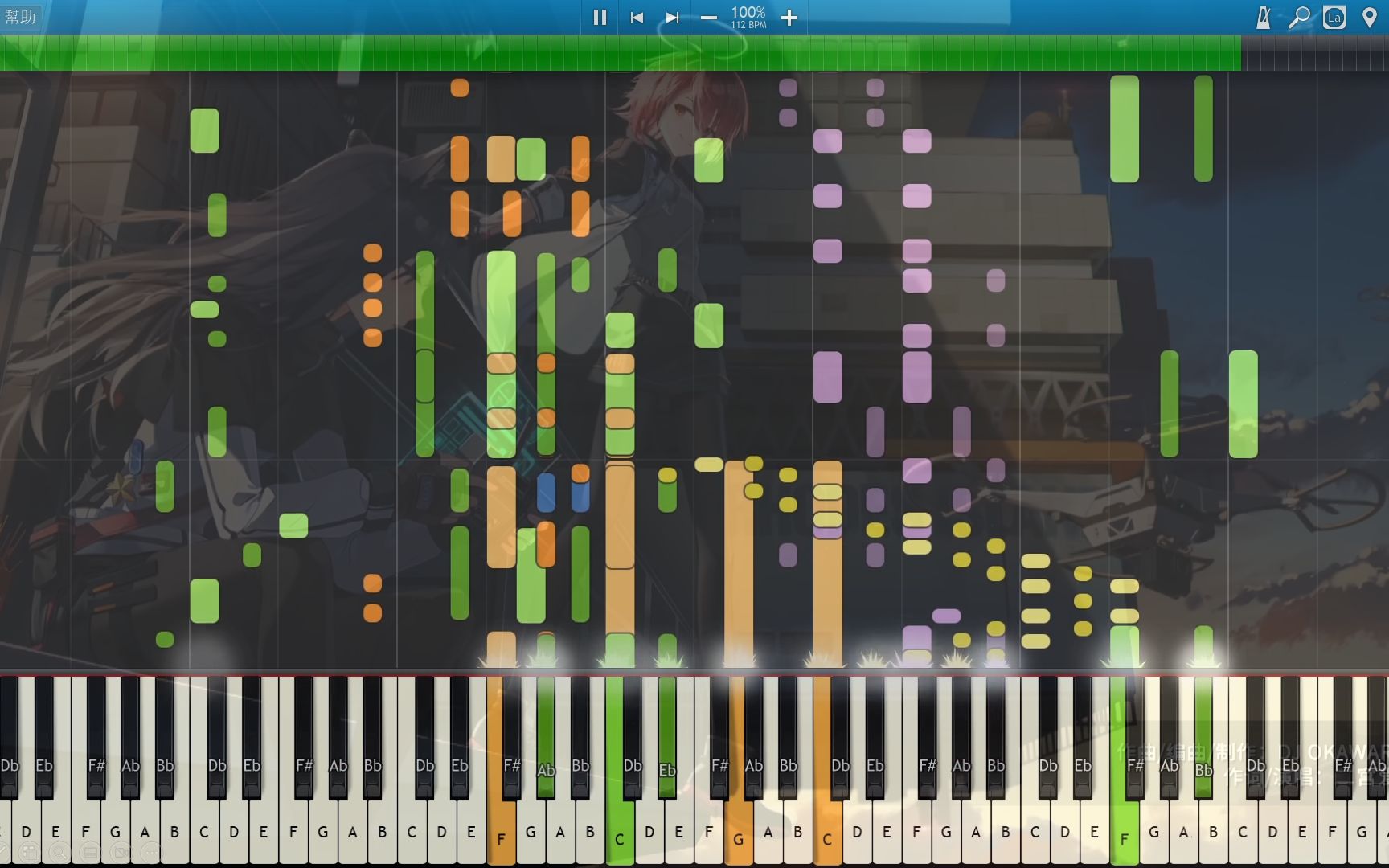1389x868 pixels.
Task: Open the bookmarks pin icon
Action: coord(1370,17)
